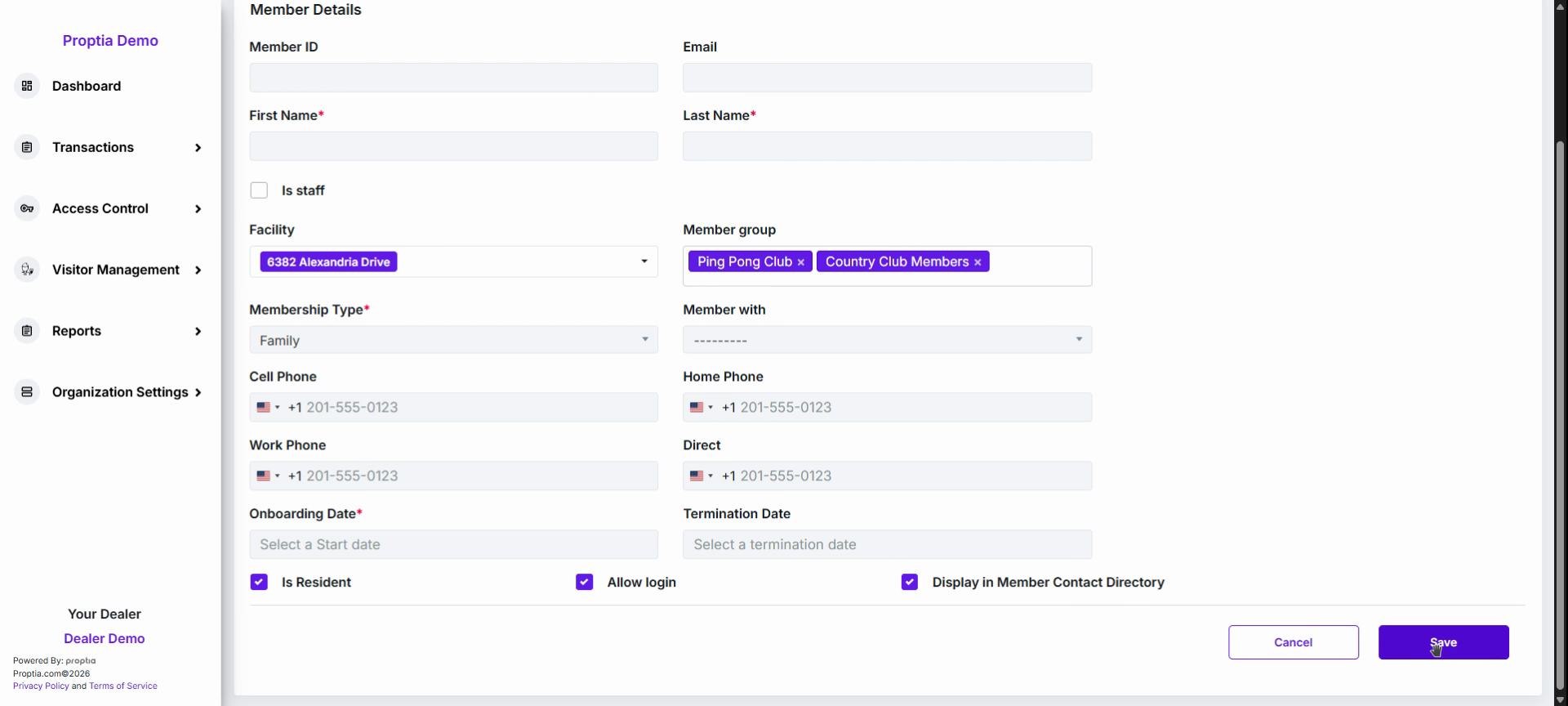Open Access Control menu item

pyautogui.click(x=100, y=208)
